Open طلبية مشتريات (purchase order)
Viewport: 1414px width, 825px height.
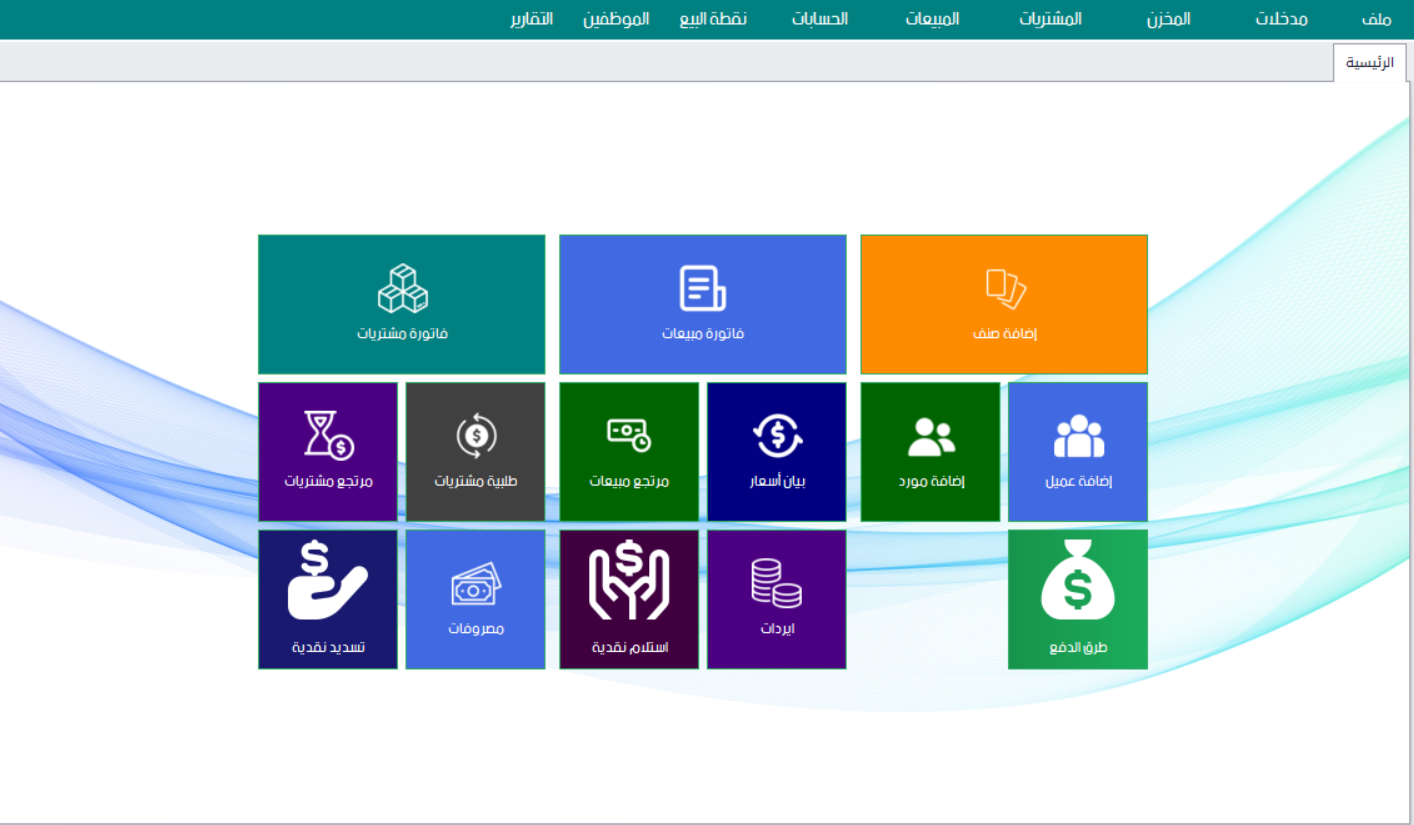475,451
